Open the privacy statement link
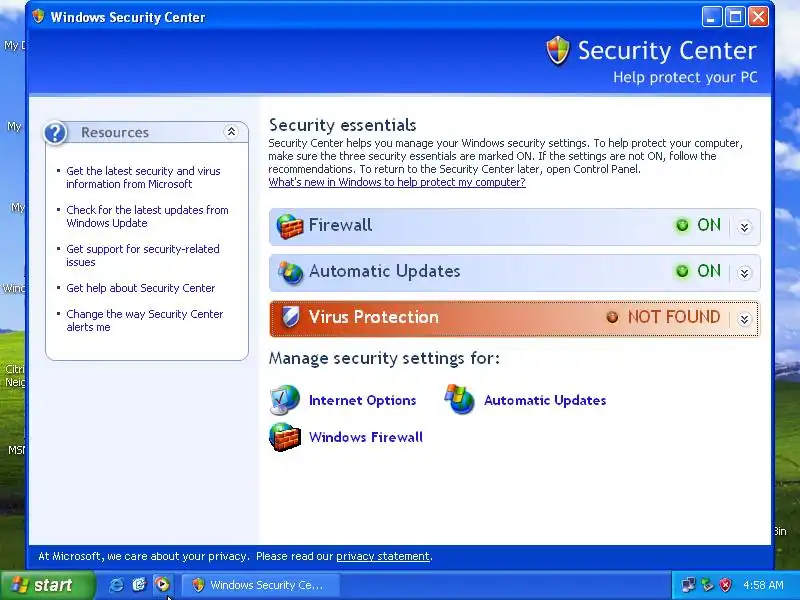The height and width of the screenshot is (600, 800). click(383, 556)
